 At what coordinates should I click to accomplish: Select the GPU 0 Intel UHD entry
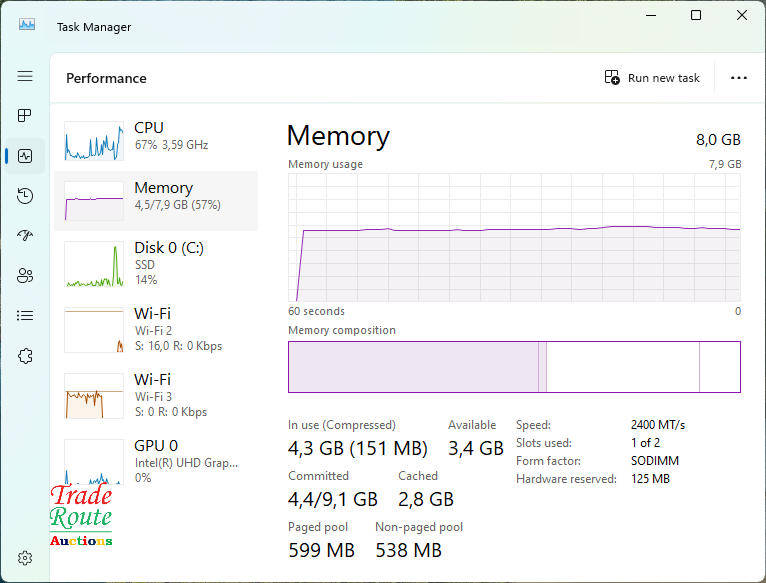155,460
